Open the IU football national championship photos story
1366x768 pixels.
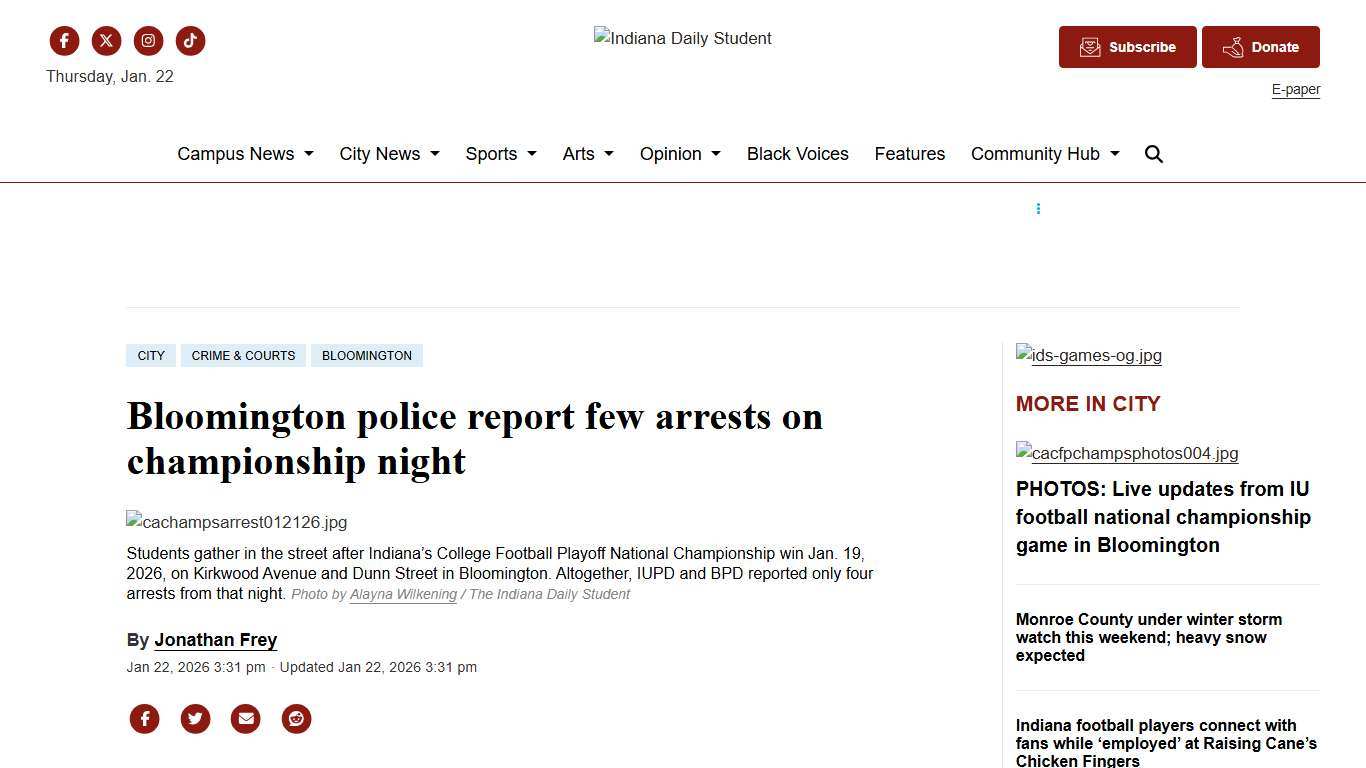click(x=1163, y=517)
